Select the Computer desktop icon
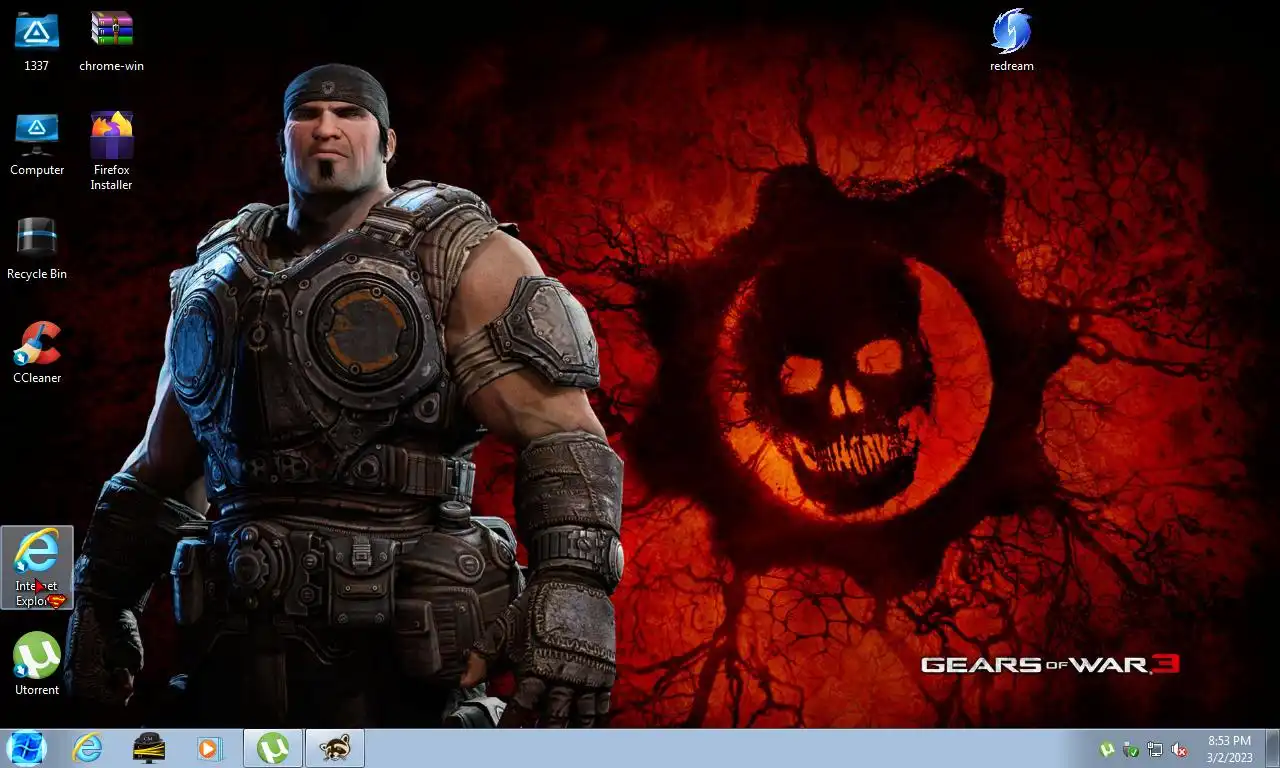Image resolution: width=1280 pixels, height=768 pixels. coord(37,144)
